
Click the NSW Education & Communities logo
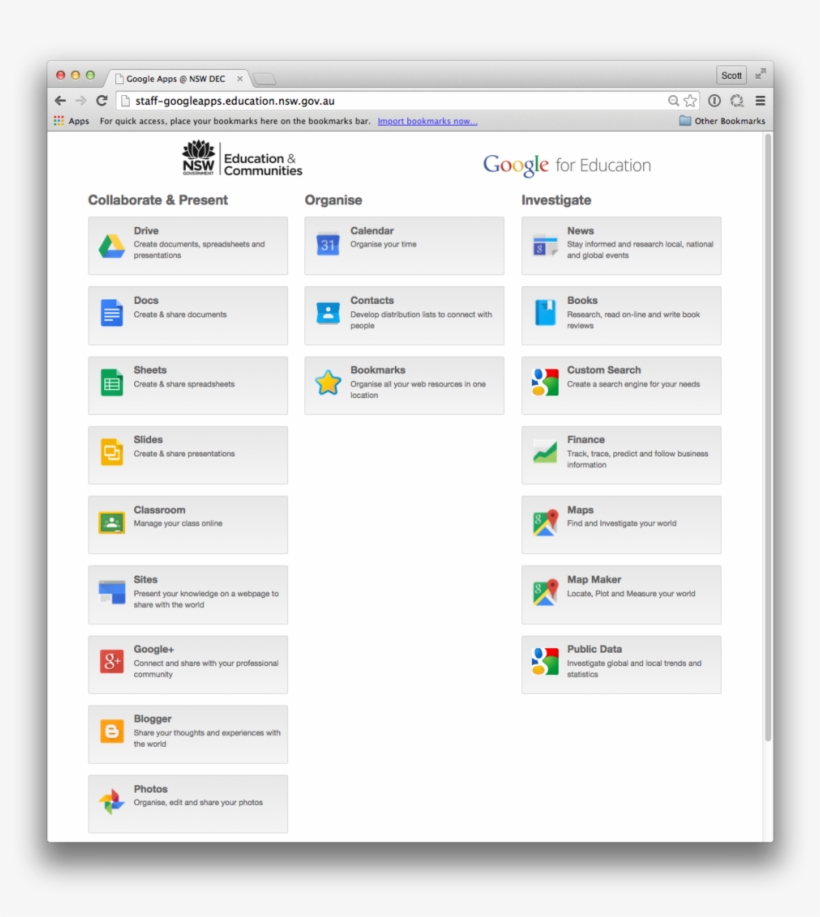(x=242, y=158)
